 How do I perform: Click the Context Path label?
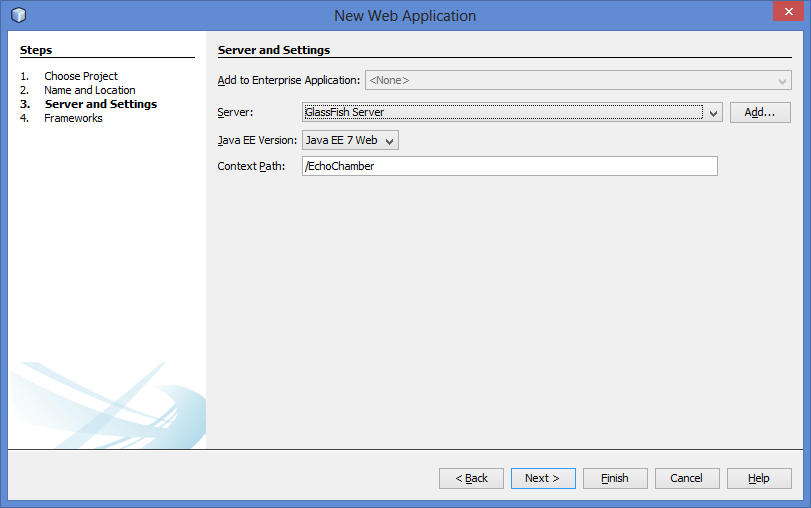[251, 166]
